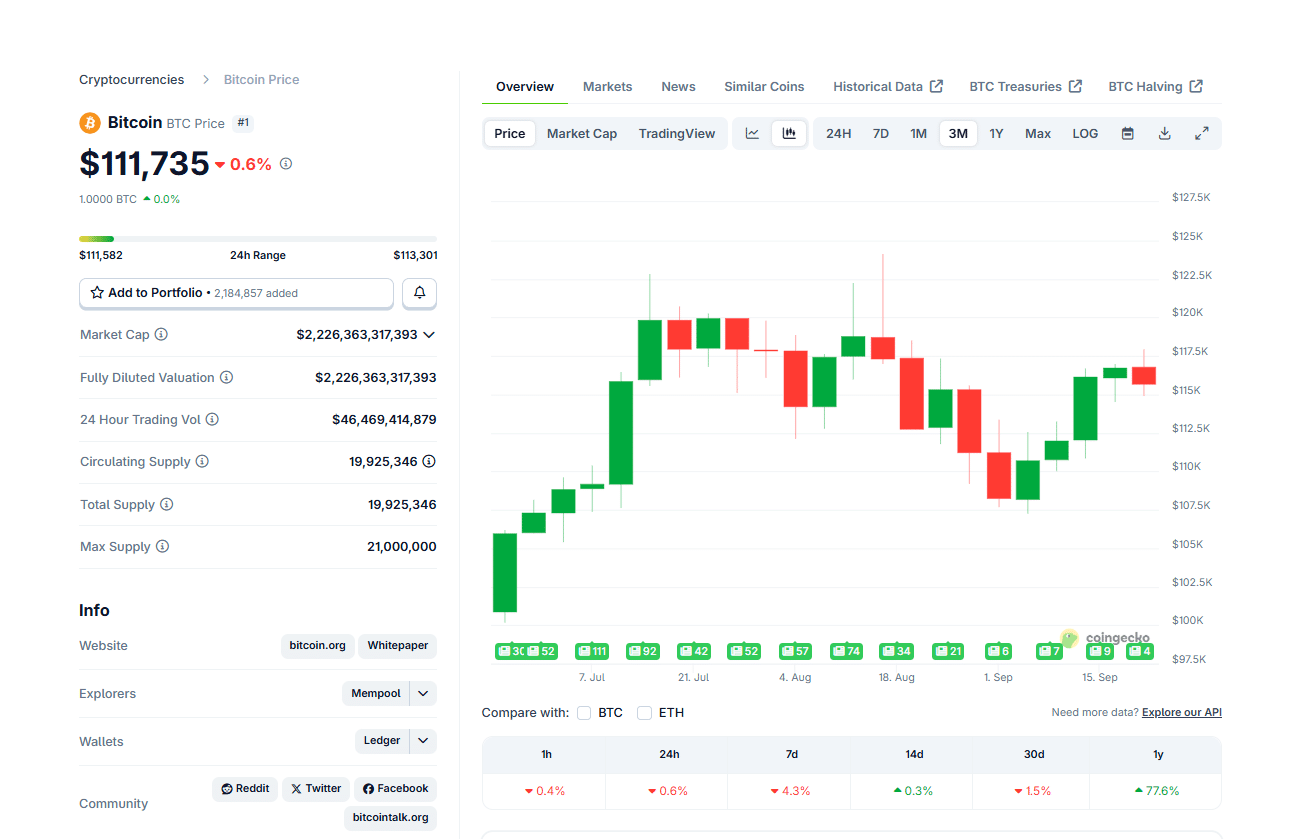Click the Bitcoin logo icon

[89, 122]
